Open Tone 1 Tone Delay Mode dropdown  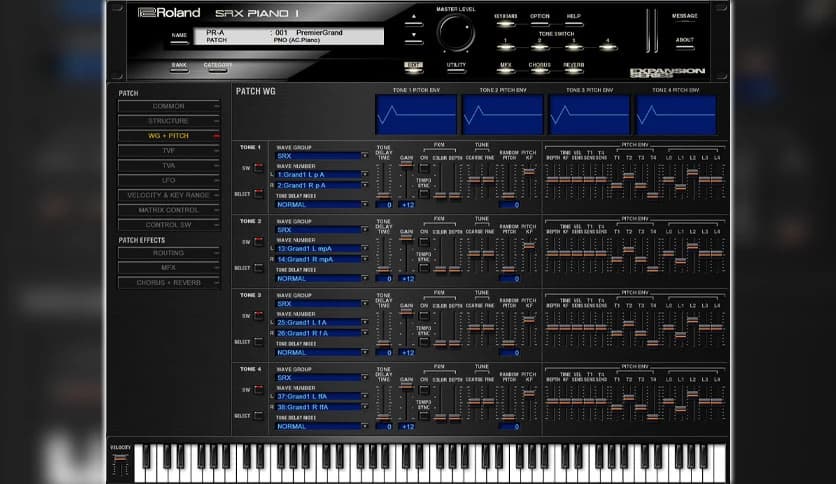coord(321,204)
